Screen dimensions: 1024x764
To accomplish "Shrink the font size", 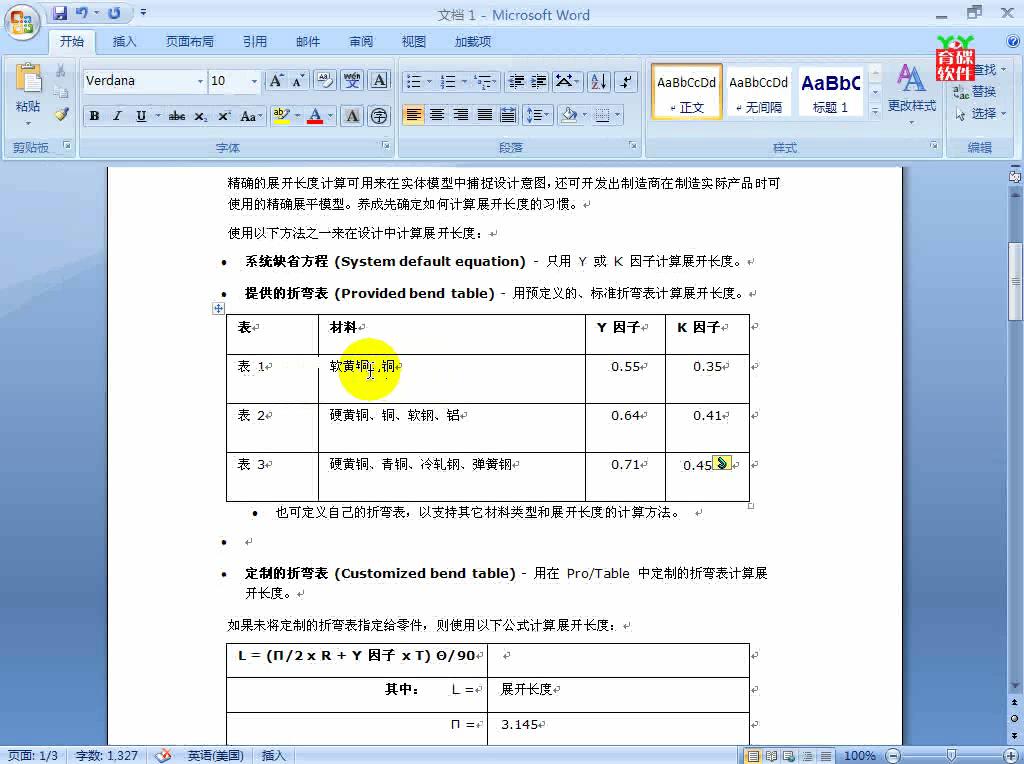I will click(x=298, y=81).
